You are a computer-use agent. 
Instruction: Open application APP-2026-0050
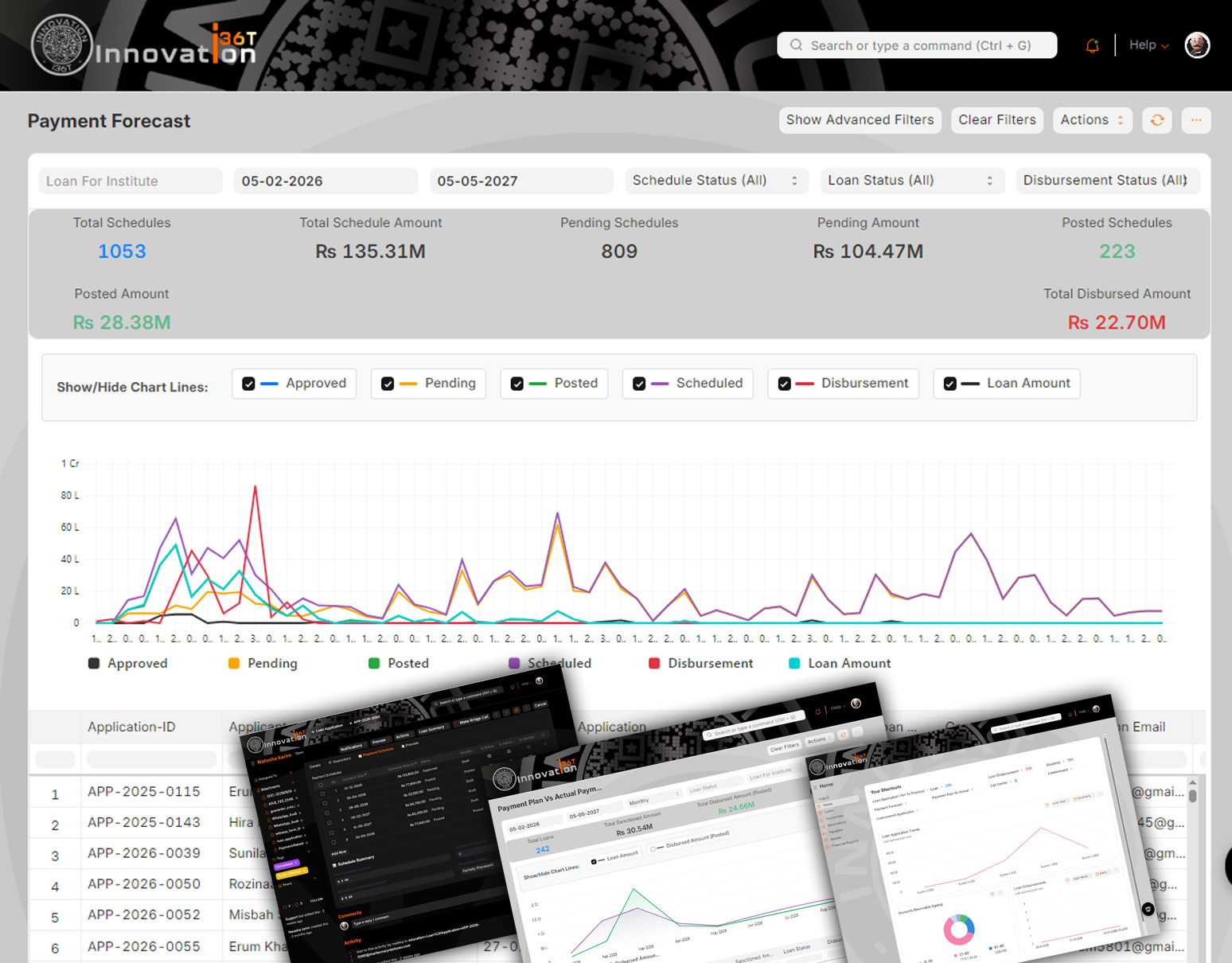144,884
